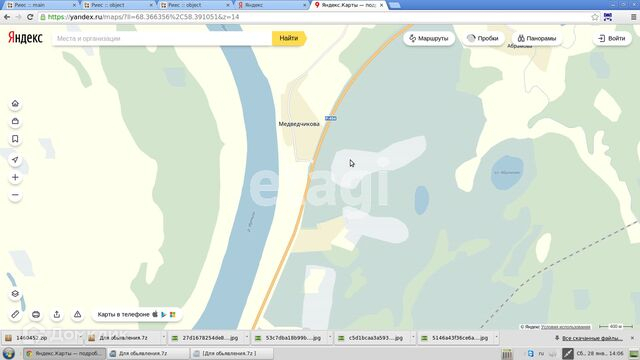Image resolution: width=640 pixels, height=360 pixels.
Task: Zoom in with the plus button
Action: [x=15, y=178]
